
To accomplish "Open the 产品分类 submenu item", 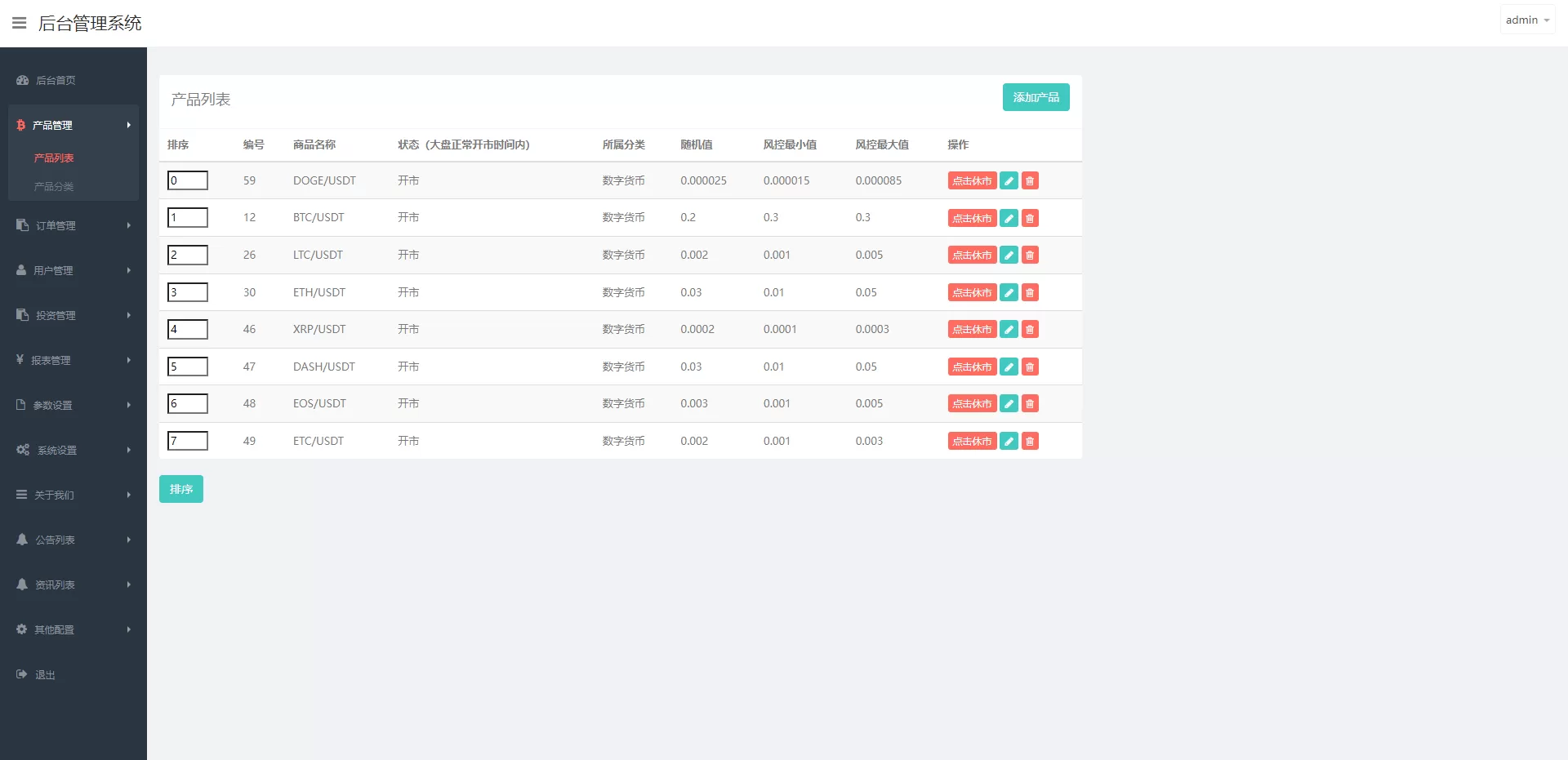I will pos(54,186).
